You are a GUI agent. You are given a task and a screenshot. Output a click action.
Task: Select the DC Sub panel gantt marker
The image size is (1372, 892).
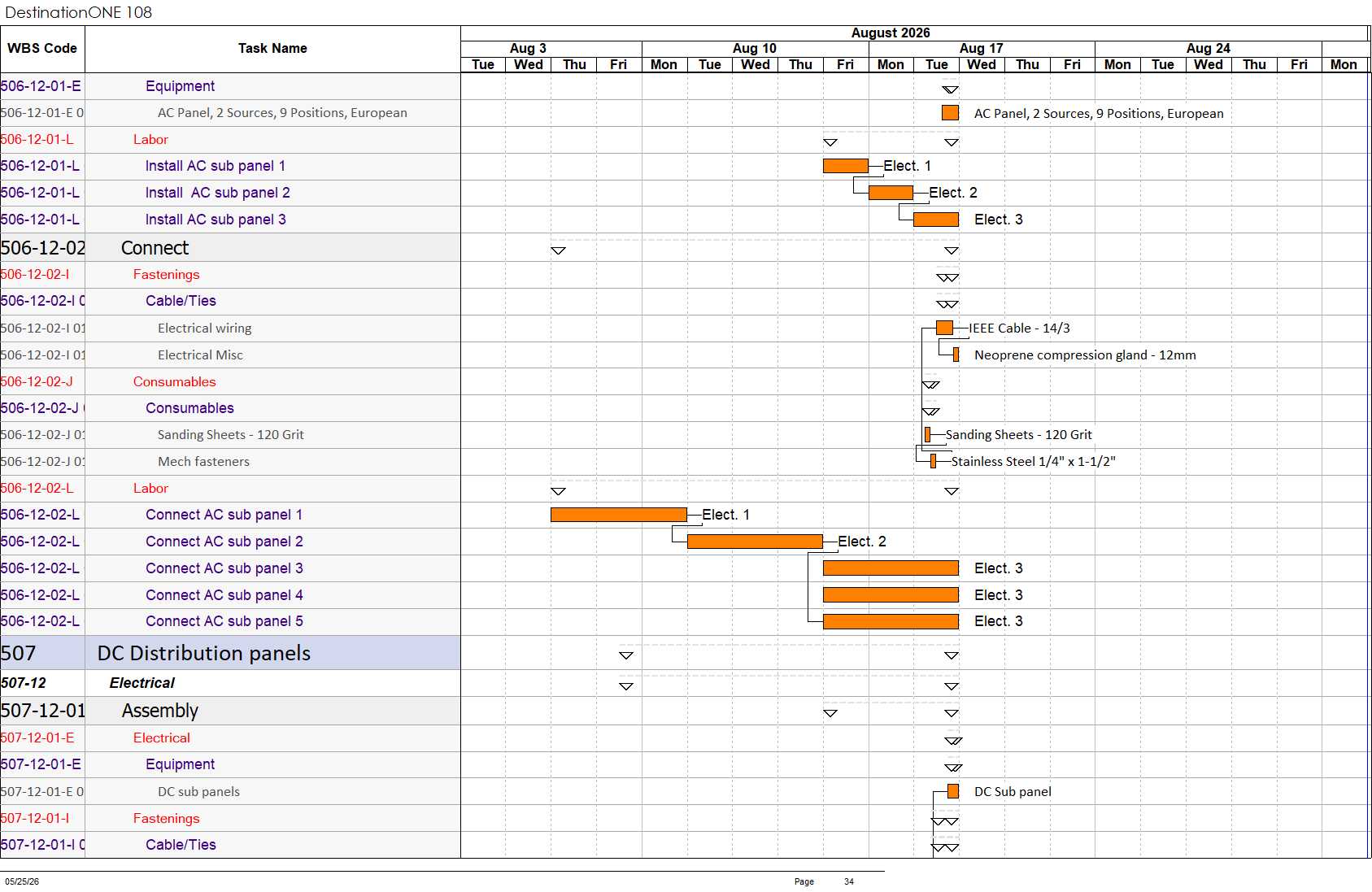click(x=953, y=791)
